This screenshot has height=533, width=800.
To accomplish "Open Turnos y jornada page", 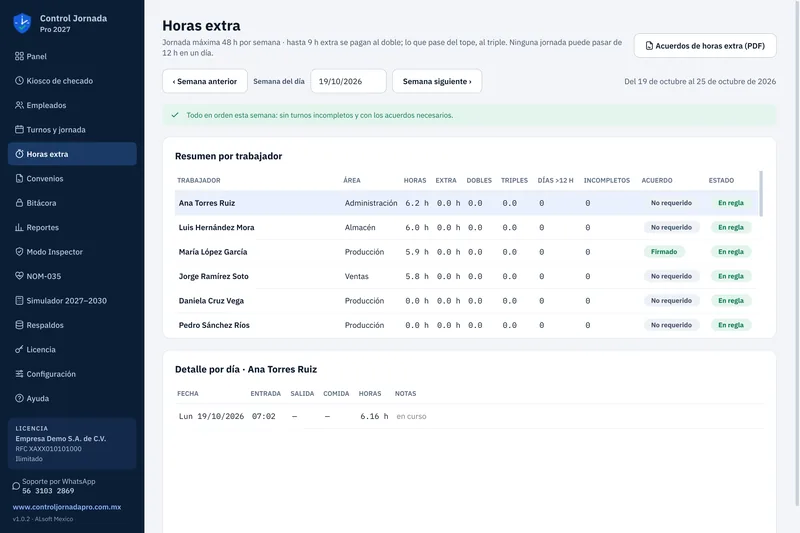I will (x=72, y=130).
